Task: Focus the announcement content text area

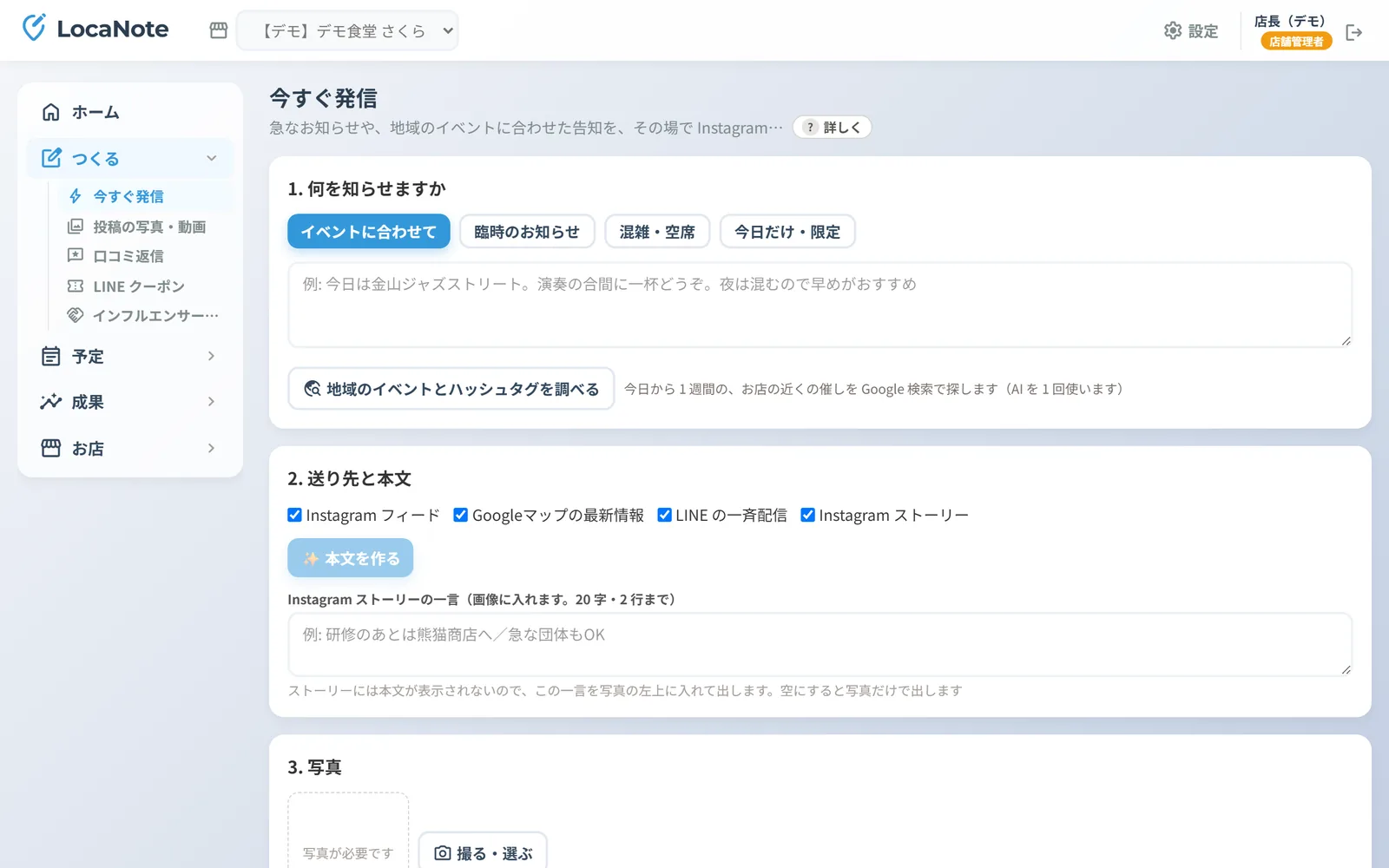Action: [820, 305]
